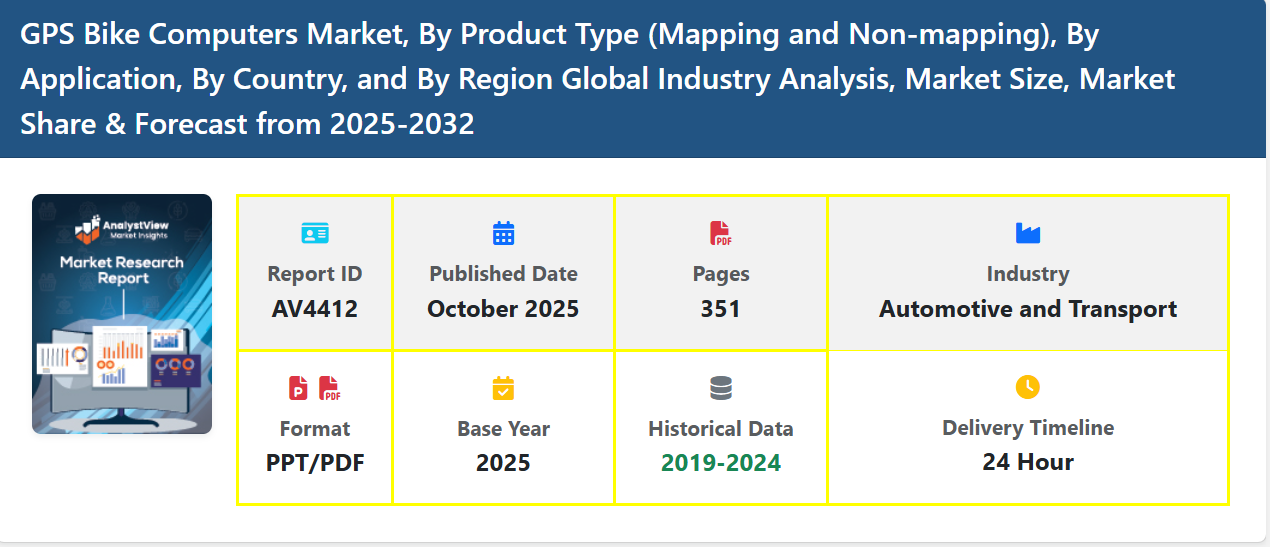The width and height of the screenshot is (1270, 547).
Task: Click the Automotive and Transport industry text
Action: click(x=1027, y=309)
